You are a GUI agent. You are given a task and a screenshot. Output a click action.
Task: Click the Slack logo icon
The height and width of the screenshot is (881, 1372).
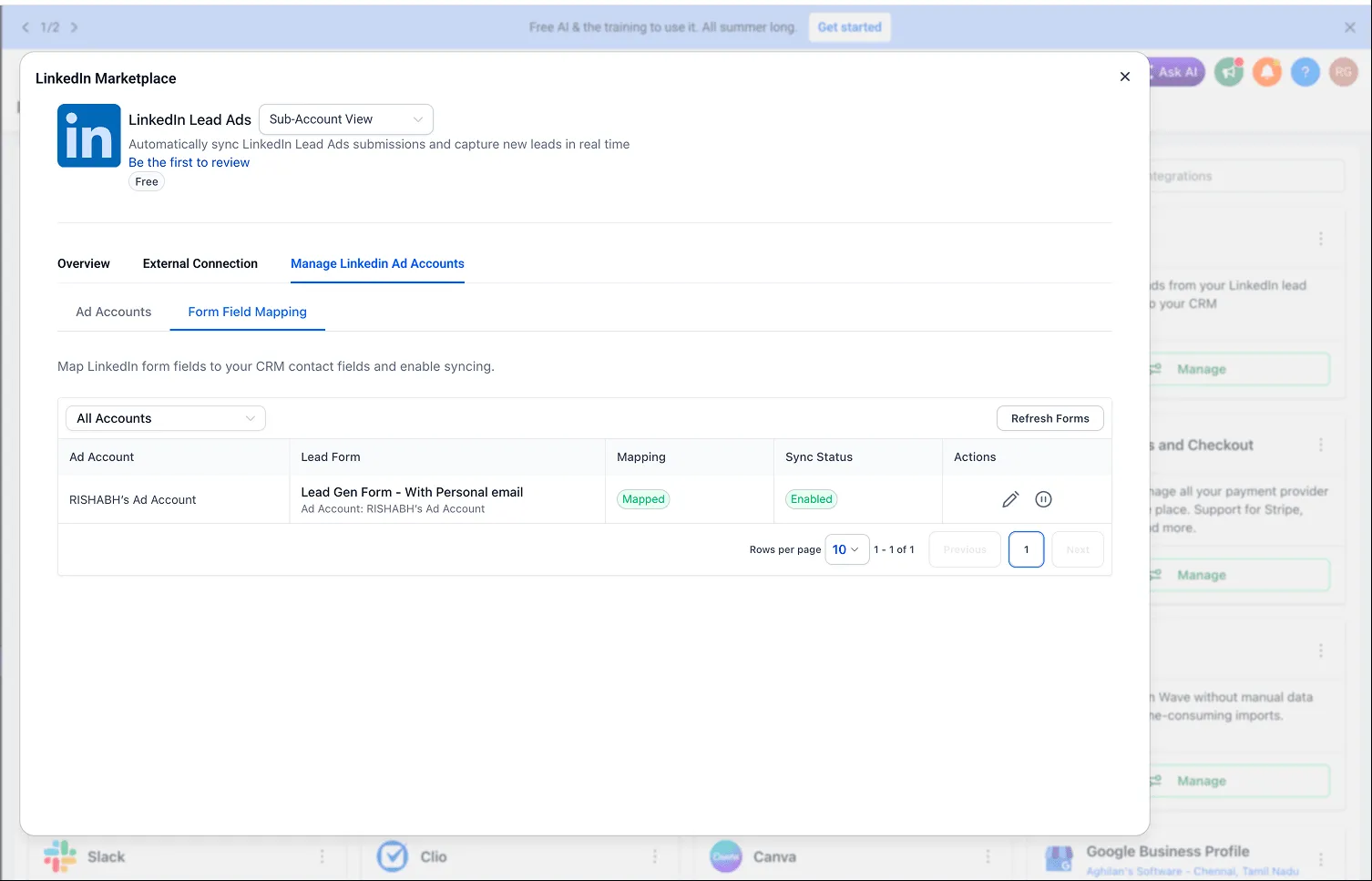pyautogui.click(x=60, y=856)
